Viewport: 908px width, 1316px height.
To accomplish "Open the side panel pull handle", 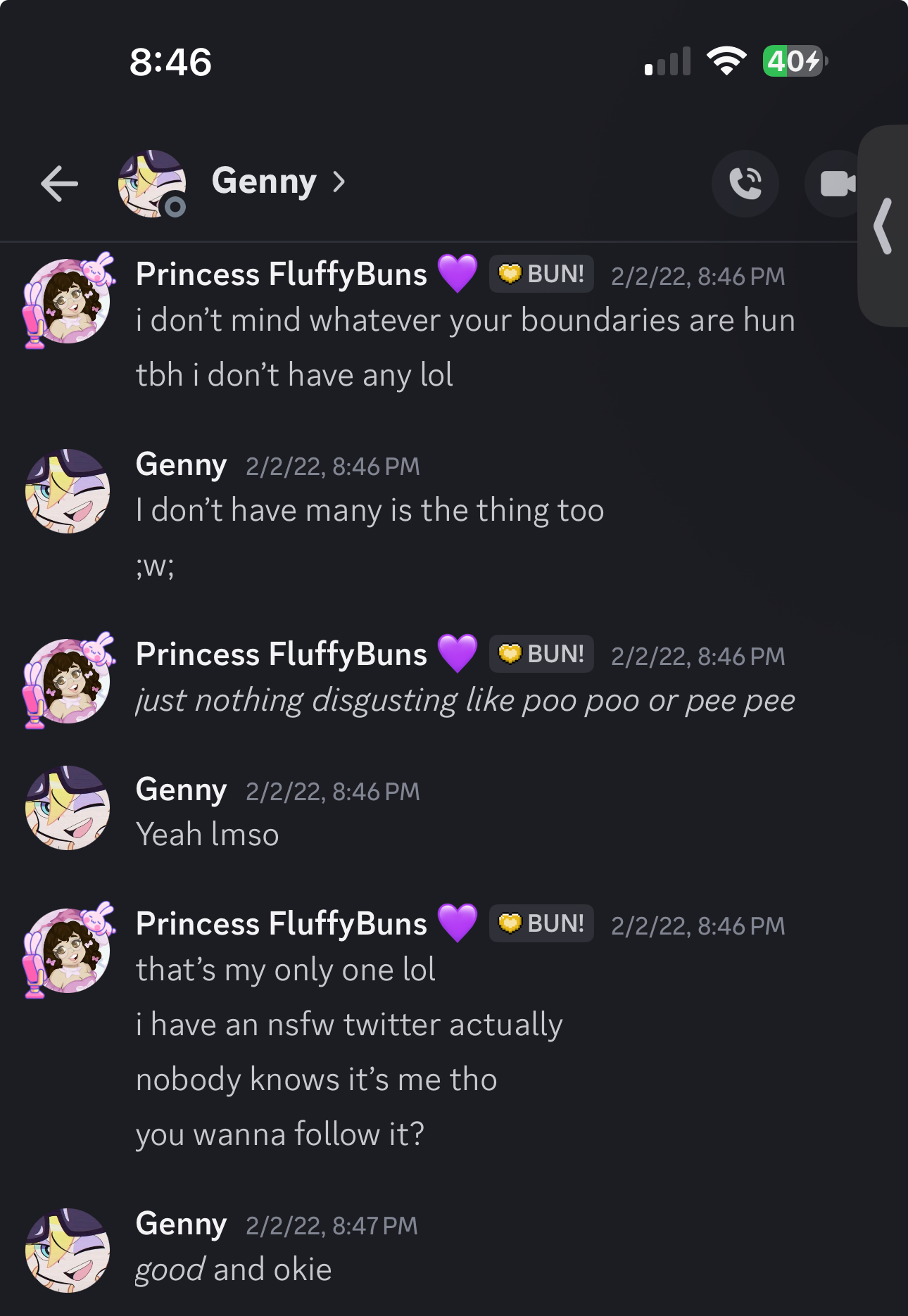I will pos(883,226).
